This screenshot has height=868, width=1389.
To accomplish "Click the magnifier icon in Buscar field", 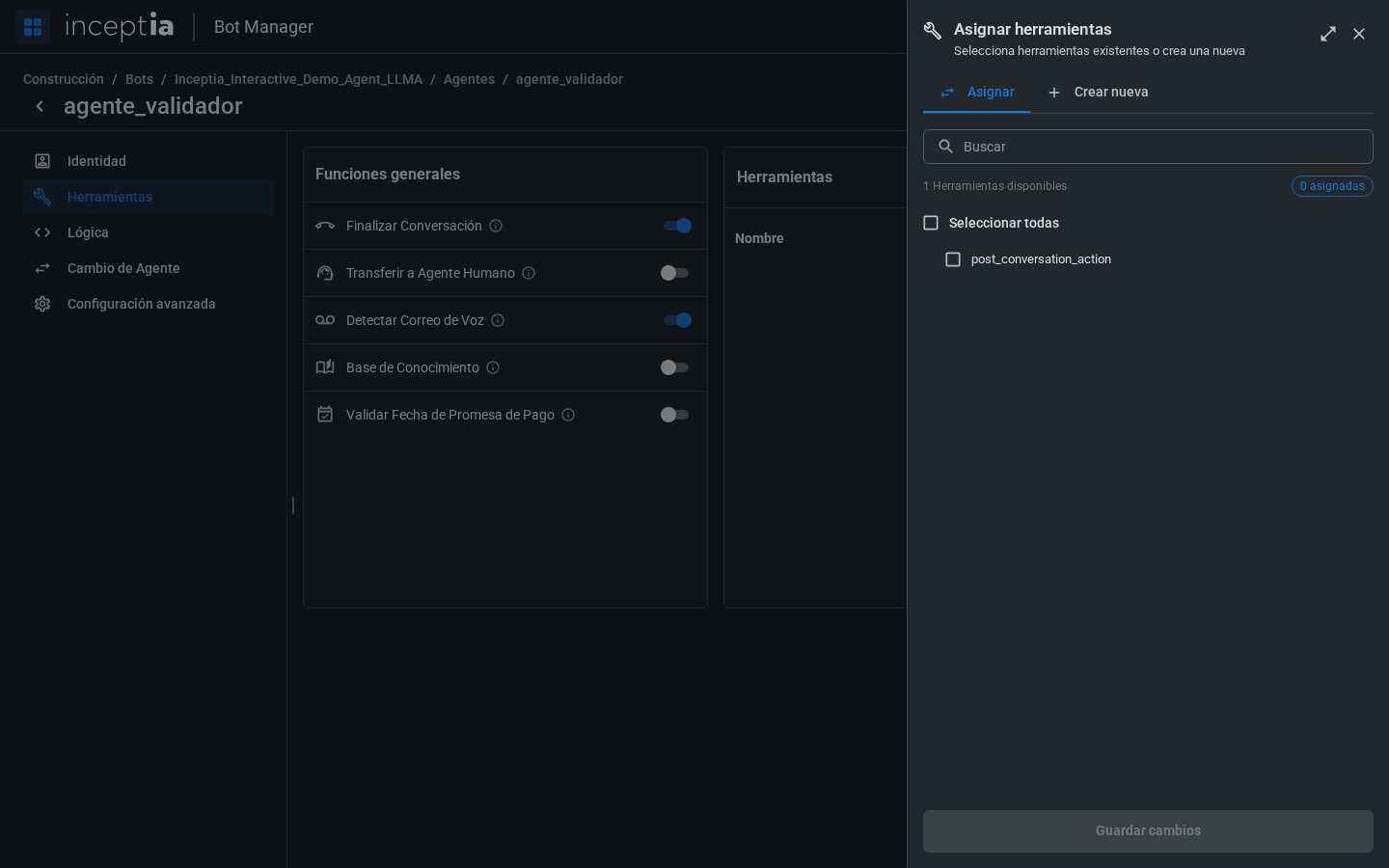I will point(946,147).
